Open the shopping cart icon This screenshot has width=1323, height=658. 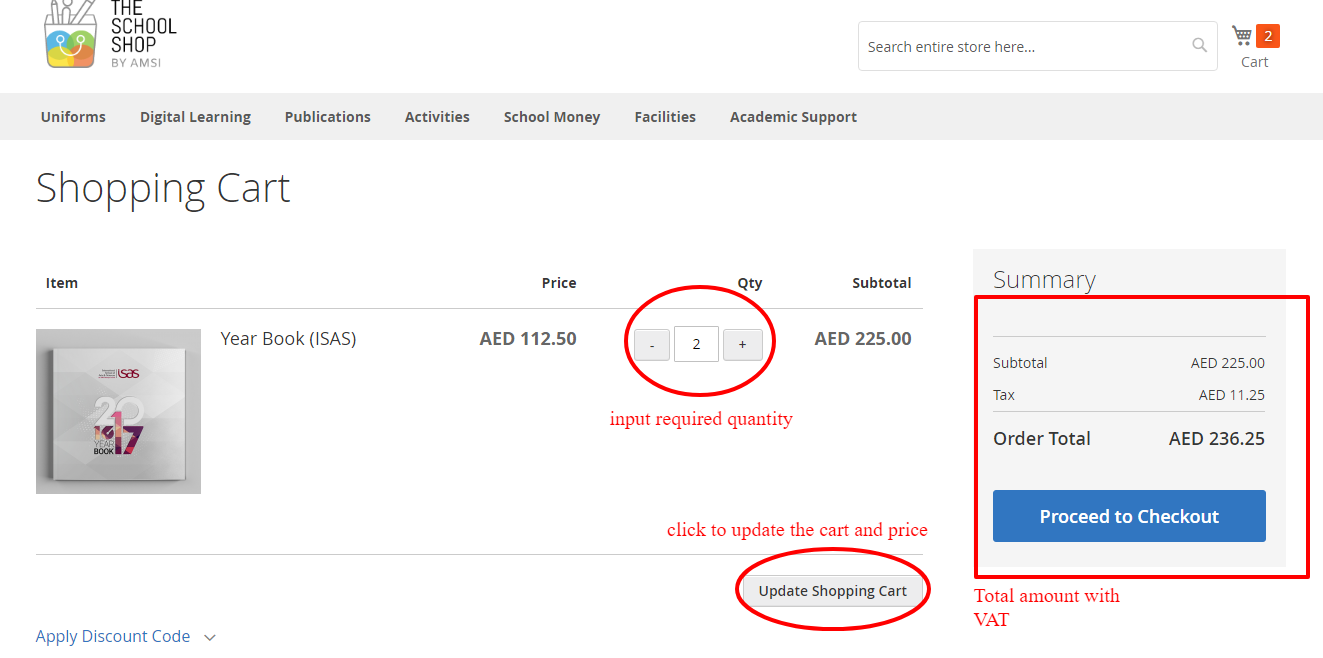tap(1243, 35)
